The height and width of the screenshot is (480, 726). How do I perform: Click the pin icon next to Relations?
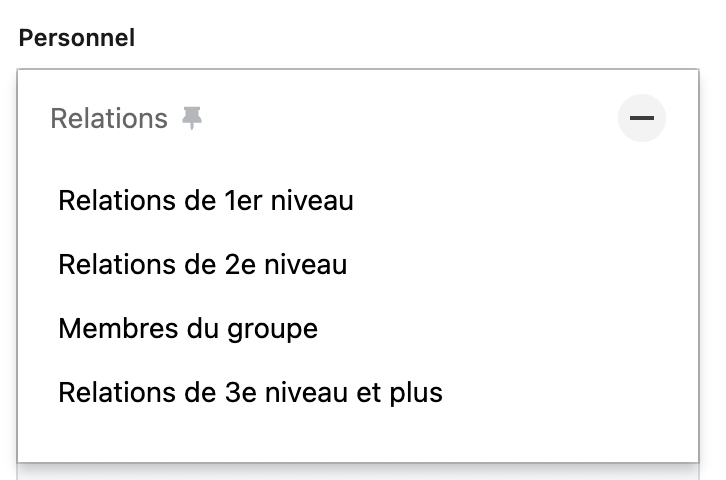tap(192, 118)
